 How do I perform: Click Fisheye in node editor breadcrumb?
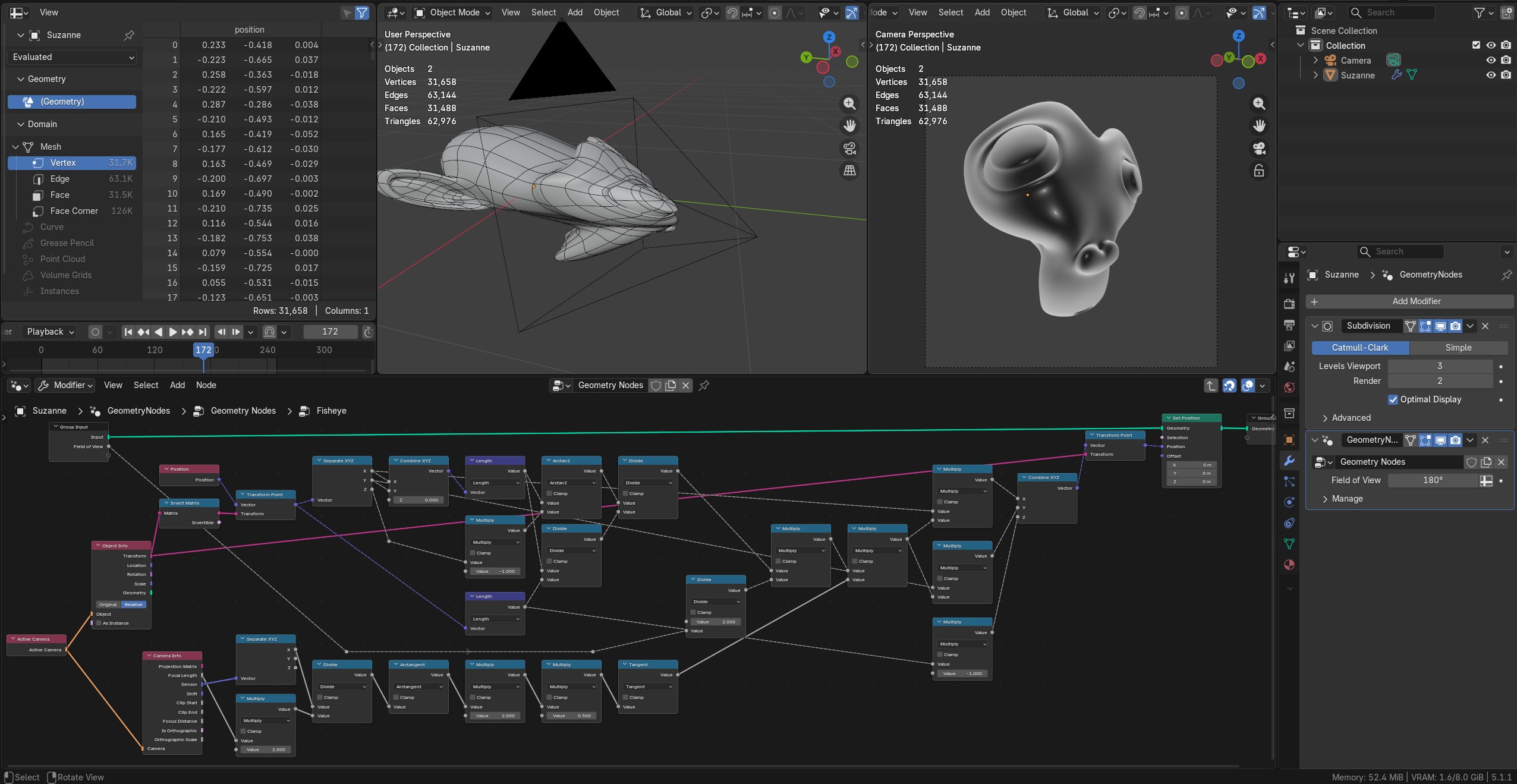[331, 411]
